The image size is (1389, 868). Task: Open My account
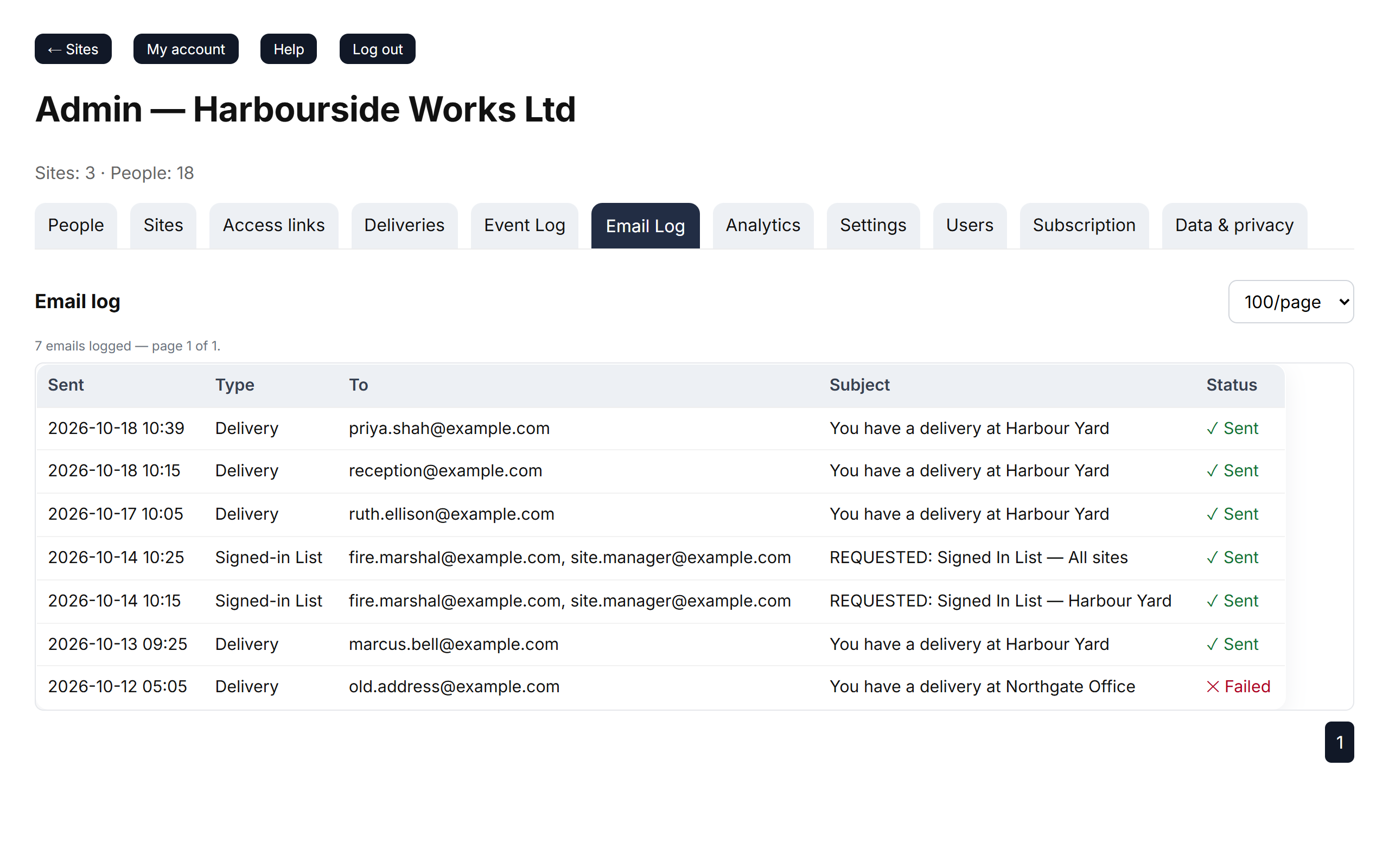[x=186, y=49]
